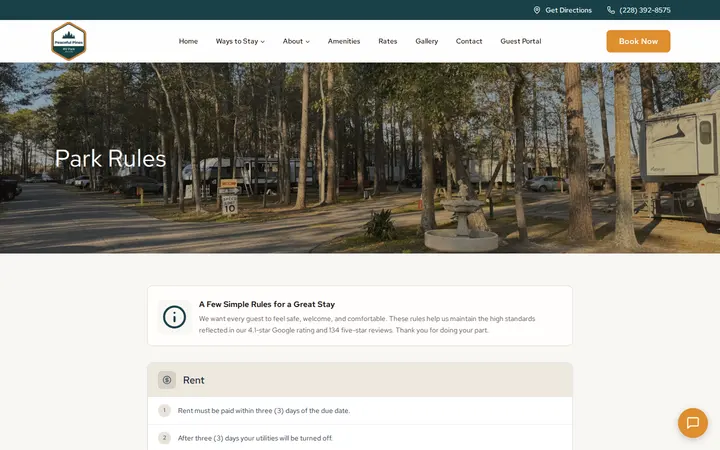
Task: Open the Contact page
Action: point(469,41)
